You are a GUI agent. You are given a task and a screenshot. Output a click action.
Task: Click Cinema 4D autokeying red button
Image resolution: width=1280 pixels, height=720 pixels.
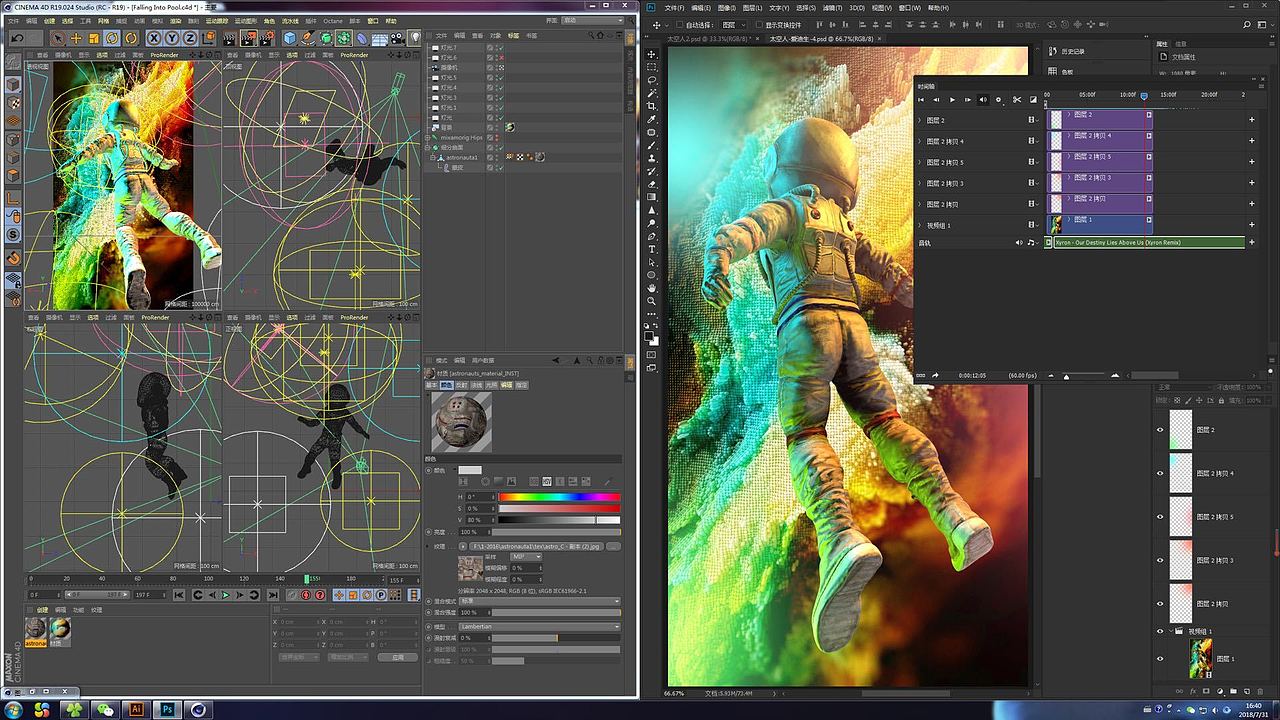[305, 595]
